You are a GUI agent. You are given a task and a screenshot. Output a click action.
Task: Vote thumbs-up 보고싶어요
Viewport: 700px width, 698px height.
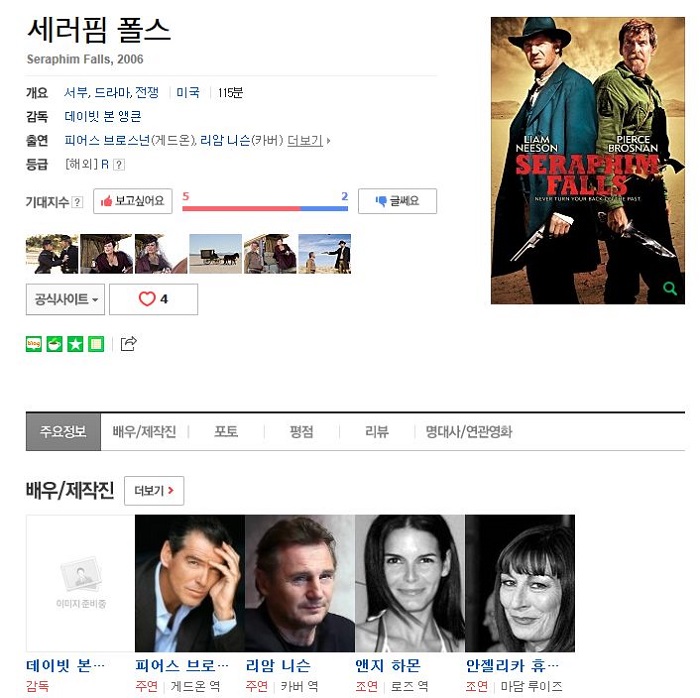pos(133,201)
